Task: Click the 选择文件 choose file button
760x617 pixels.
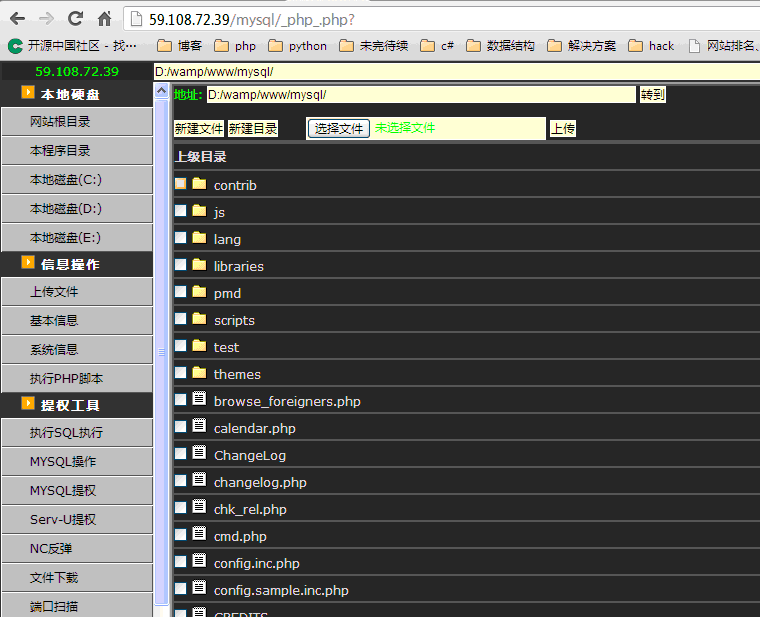Action: click(x=339, y=128)
